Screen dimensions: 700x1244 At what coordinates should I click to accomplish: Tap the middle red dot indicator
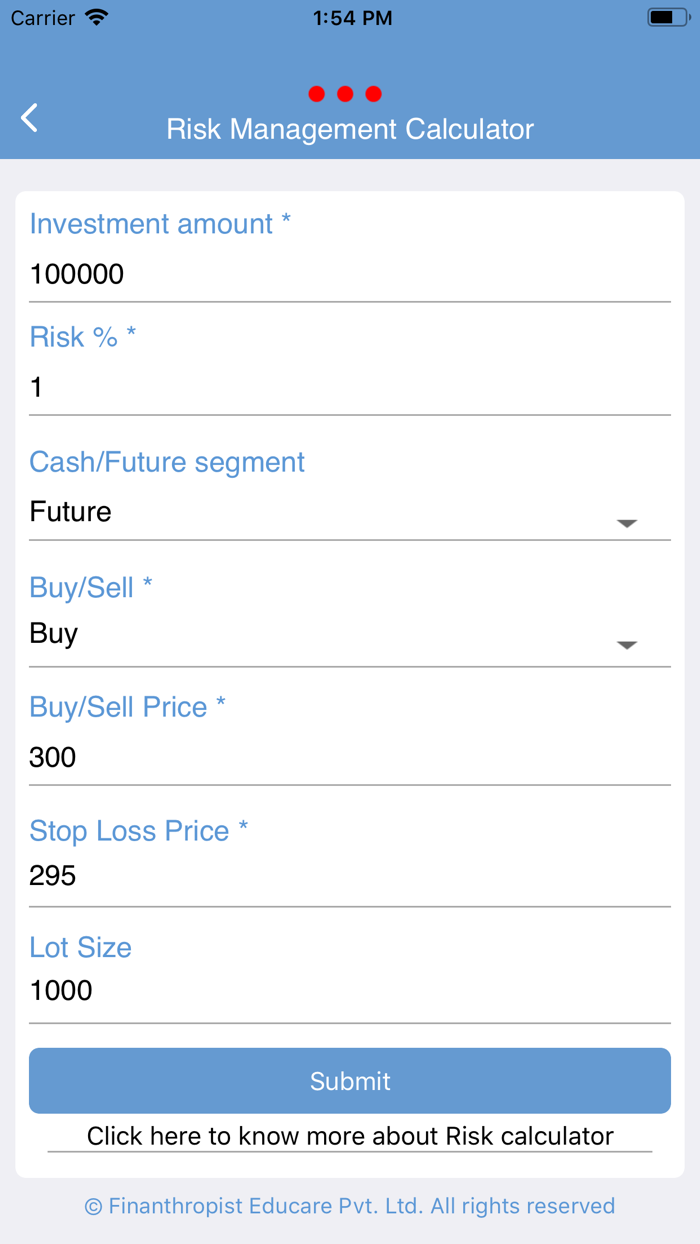(x=345, y=93)
